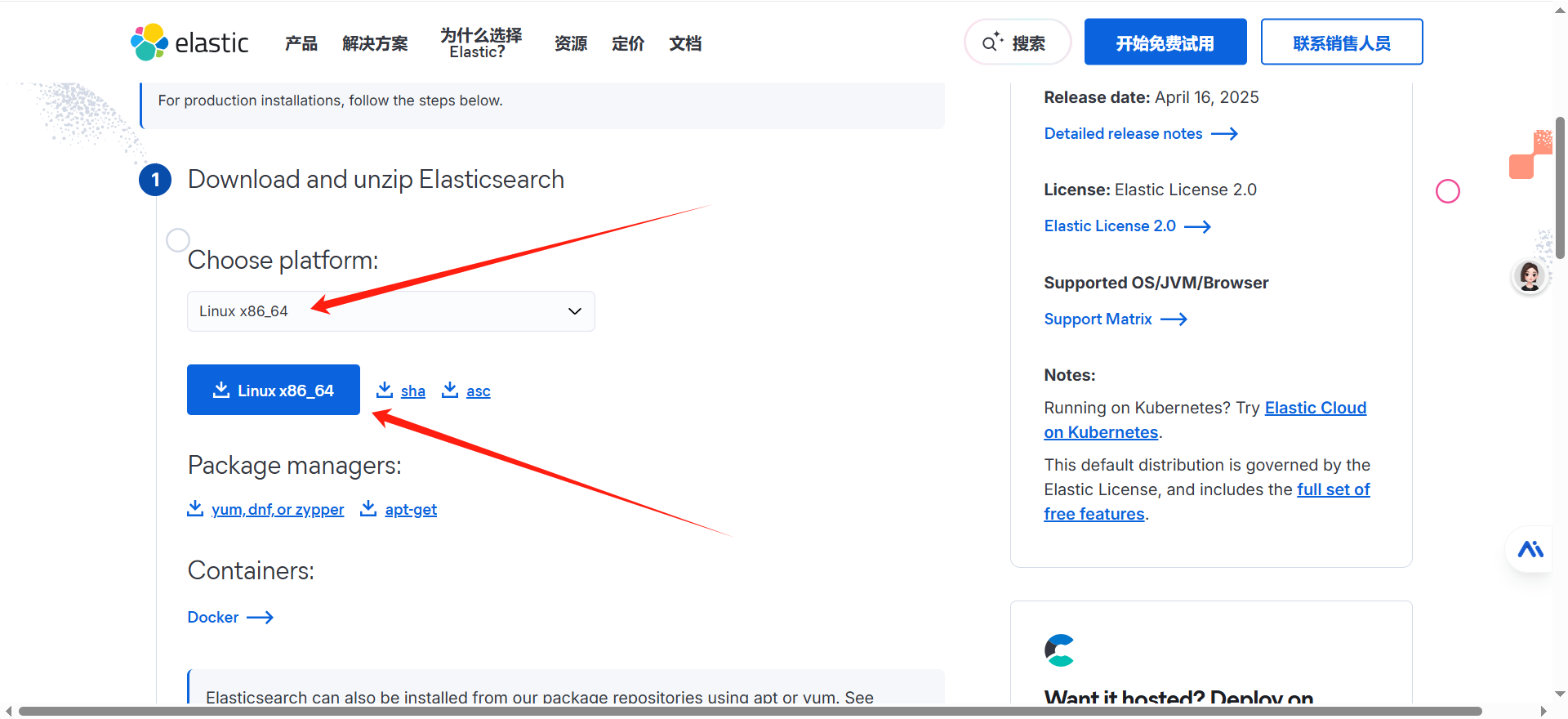This screenshot has height=719, width=1568.
Task: Click arrow icon next to Docker
Action: 260,618
